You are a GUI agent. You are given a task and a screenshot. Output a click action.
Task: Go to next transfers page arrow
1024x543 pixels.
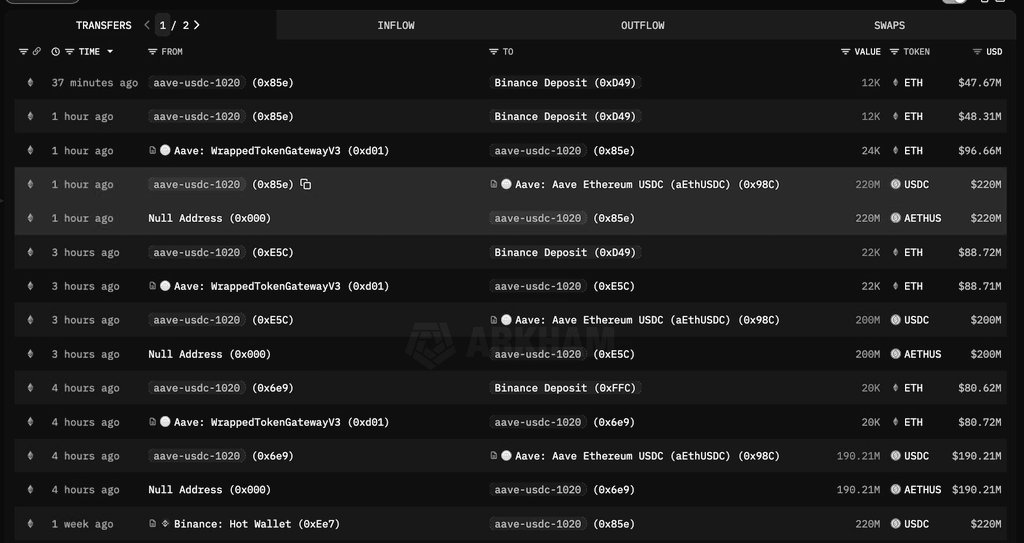(x=197, y=25)
